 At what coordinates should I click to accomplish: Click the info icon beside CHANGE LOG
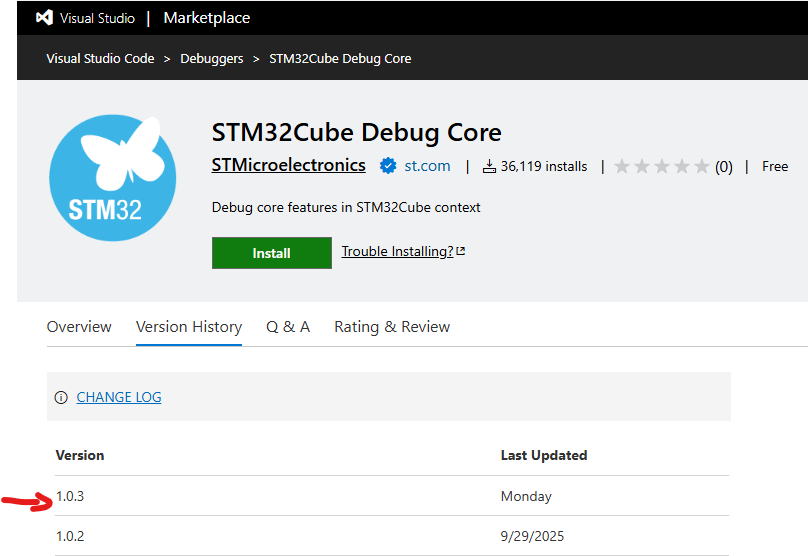(x=61, y=397)
